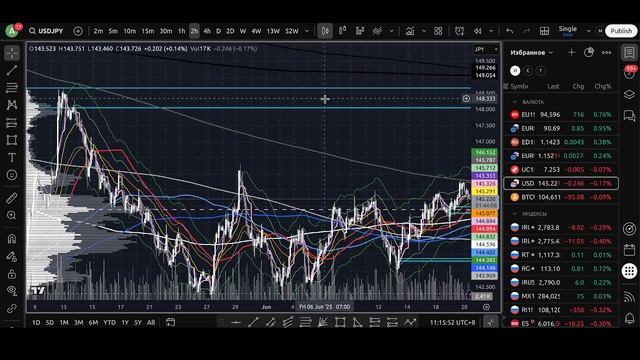Click the plus button beside 148.333 price label
The width and height of the screenshot is (640, 360).
pos(466,99)
